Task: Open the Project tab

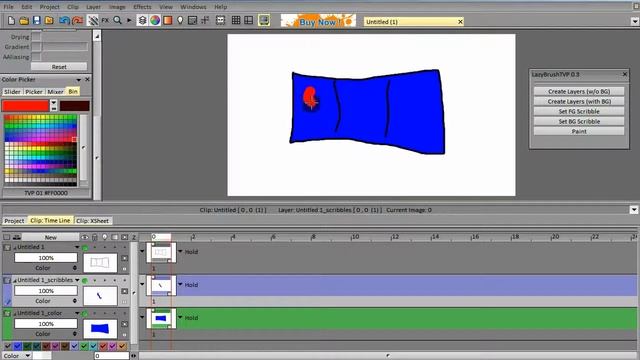Action: coord(14,221)
